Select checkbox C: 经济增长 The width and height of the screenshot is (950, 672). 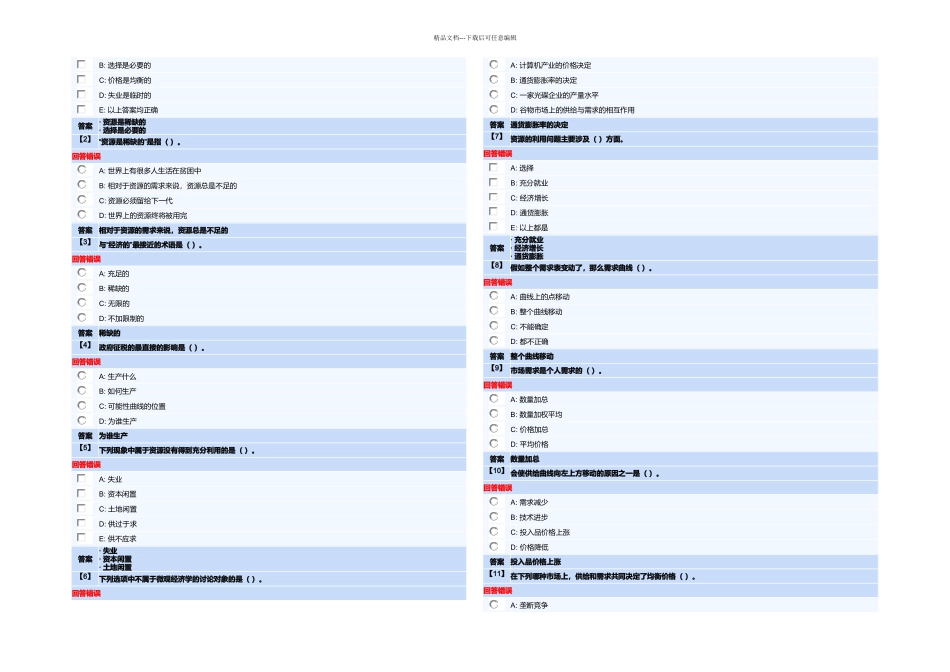(x=493, y=197)
